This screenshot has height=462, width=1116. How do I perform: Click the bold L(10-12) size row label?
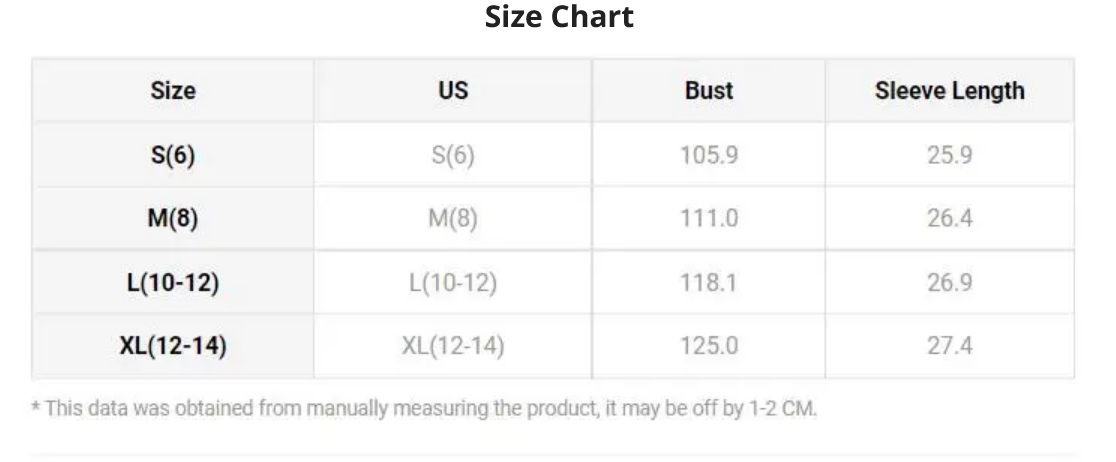[173, 283]
